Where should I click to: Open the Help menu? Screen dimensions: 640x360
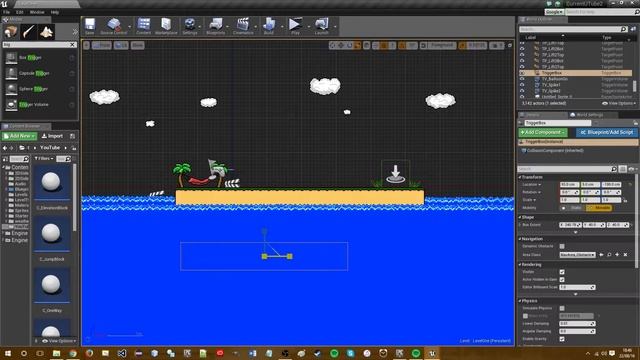click(55, 12)
